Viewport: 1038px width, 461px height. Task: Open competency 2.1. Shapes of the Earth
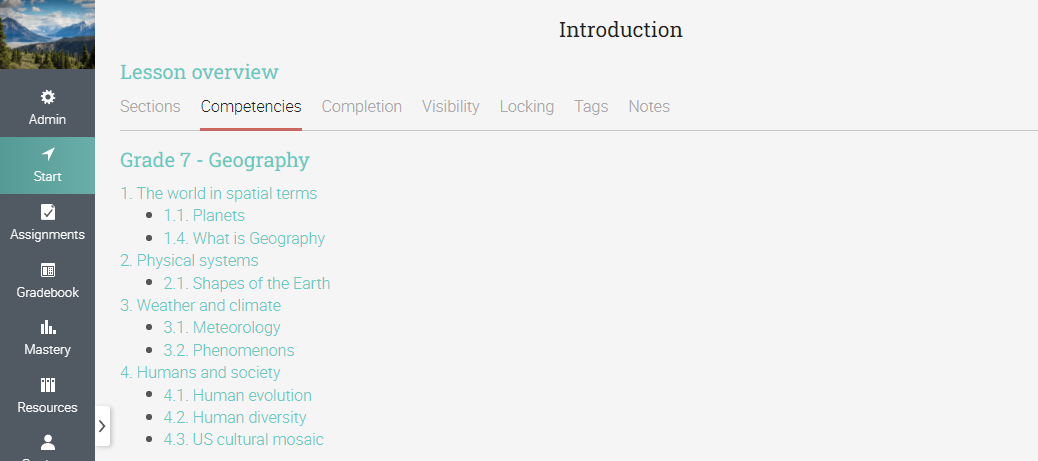(246, 283)
